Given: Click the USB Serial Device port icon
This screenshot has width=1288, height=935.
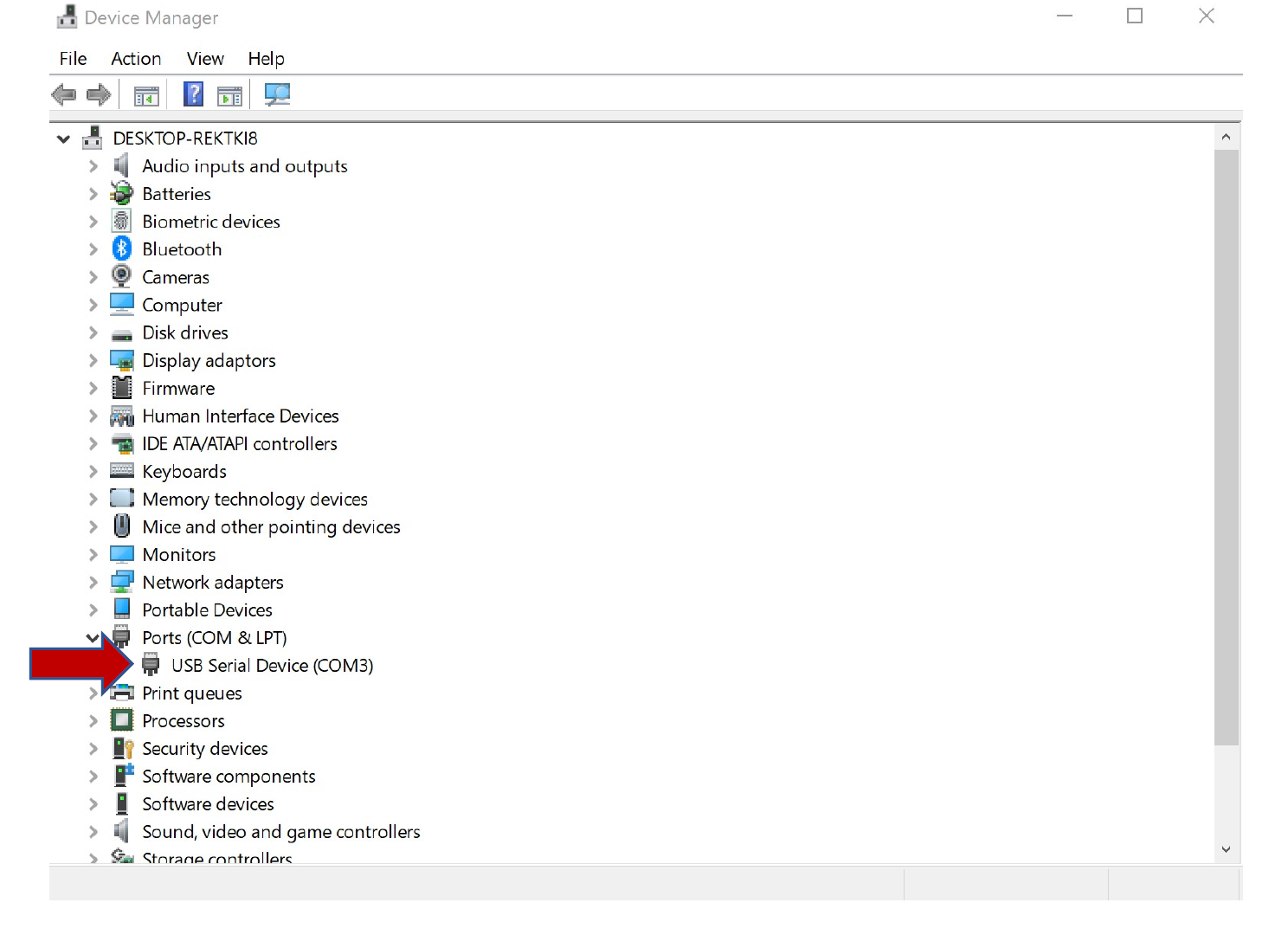Looking at the screenshot, I should [151, 665].
